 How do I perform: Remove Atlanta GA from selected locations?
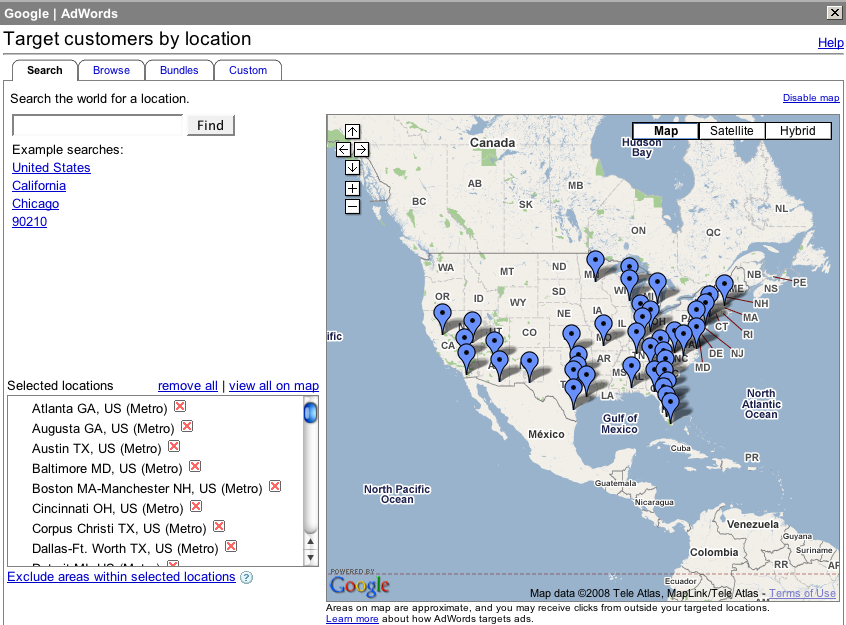tap(180, 406)
